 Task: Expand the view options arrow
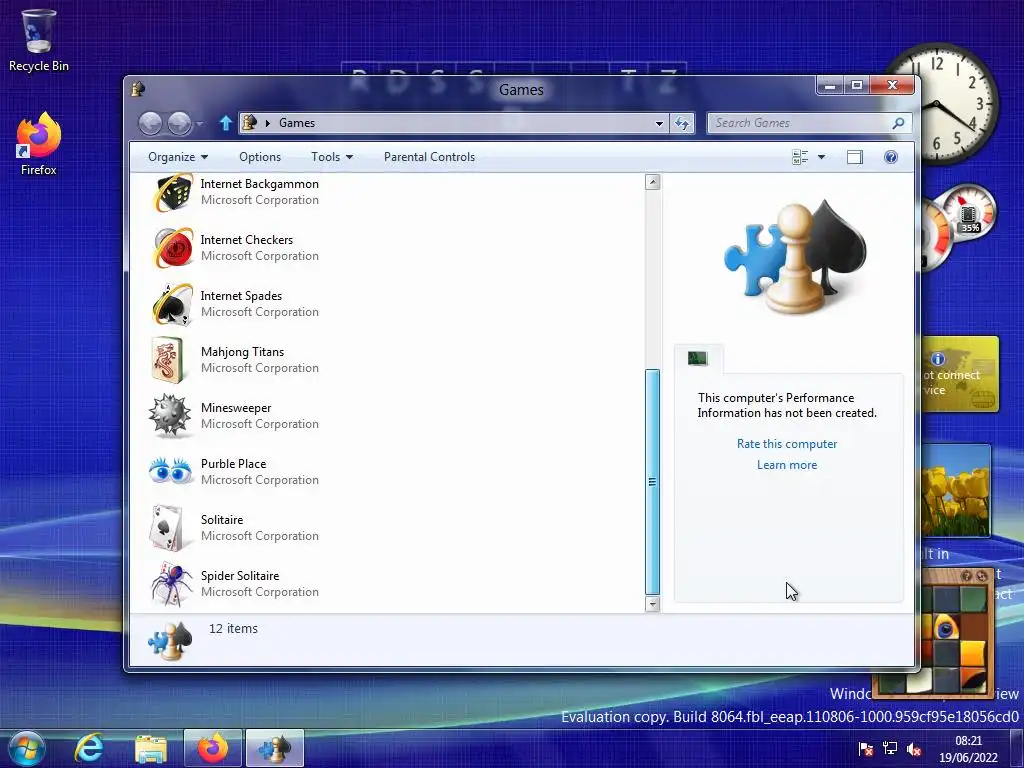822,157
